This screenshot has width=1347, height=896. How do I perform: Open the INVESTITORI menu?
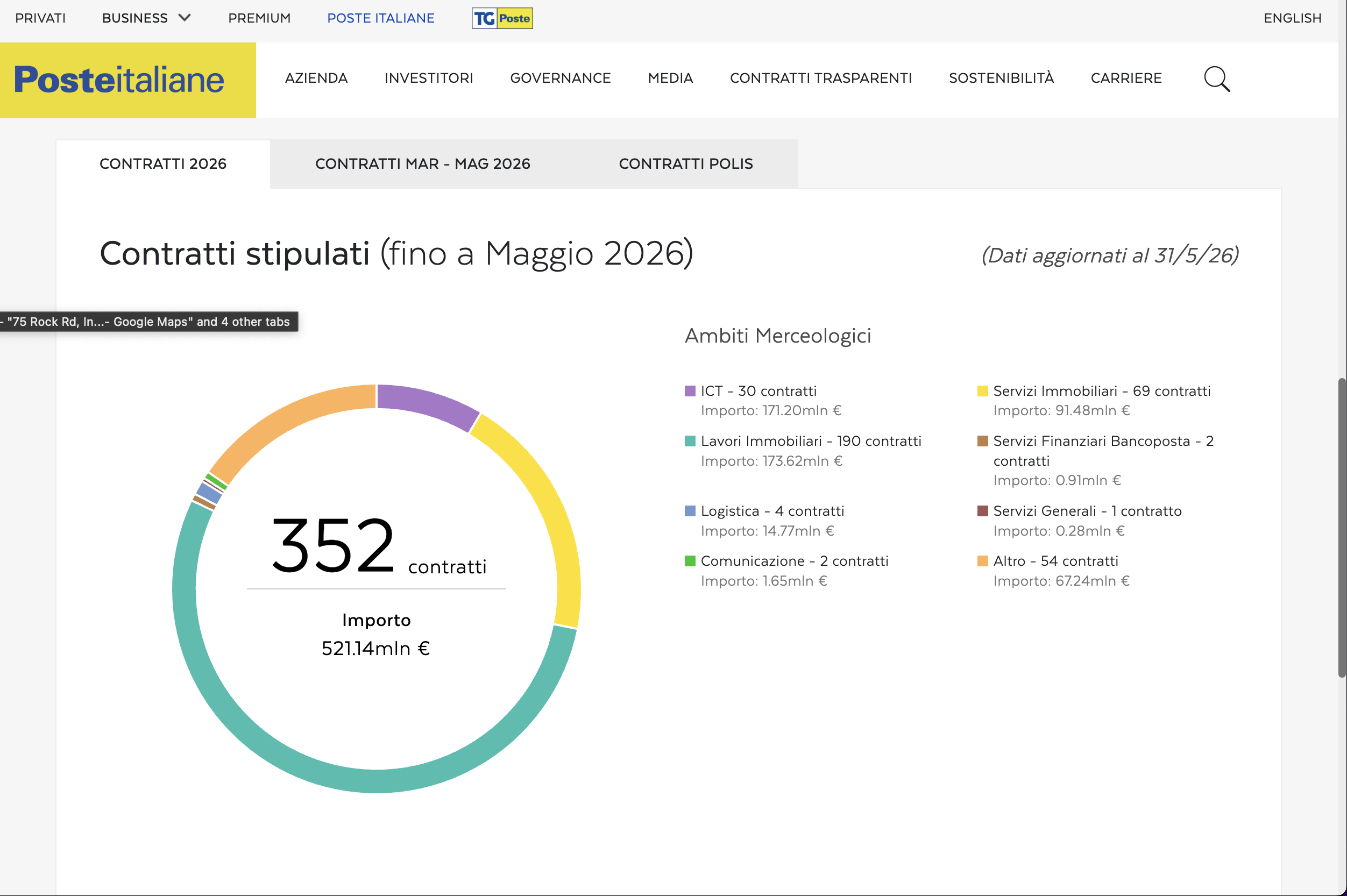click(429, 79)
